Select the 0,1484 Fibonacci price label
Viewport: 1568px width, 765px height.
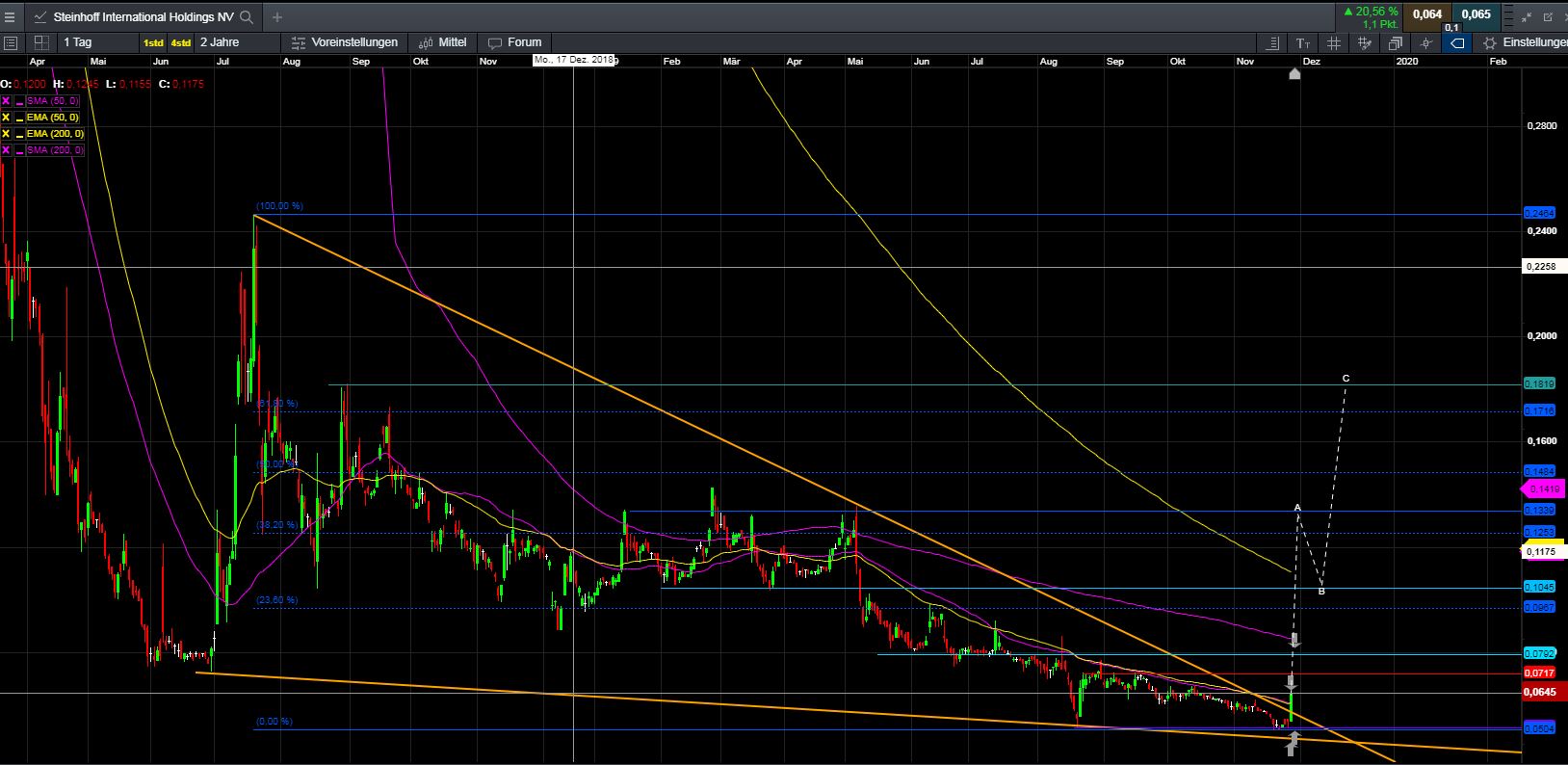click(x=1539, y=471)
